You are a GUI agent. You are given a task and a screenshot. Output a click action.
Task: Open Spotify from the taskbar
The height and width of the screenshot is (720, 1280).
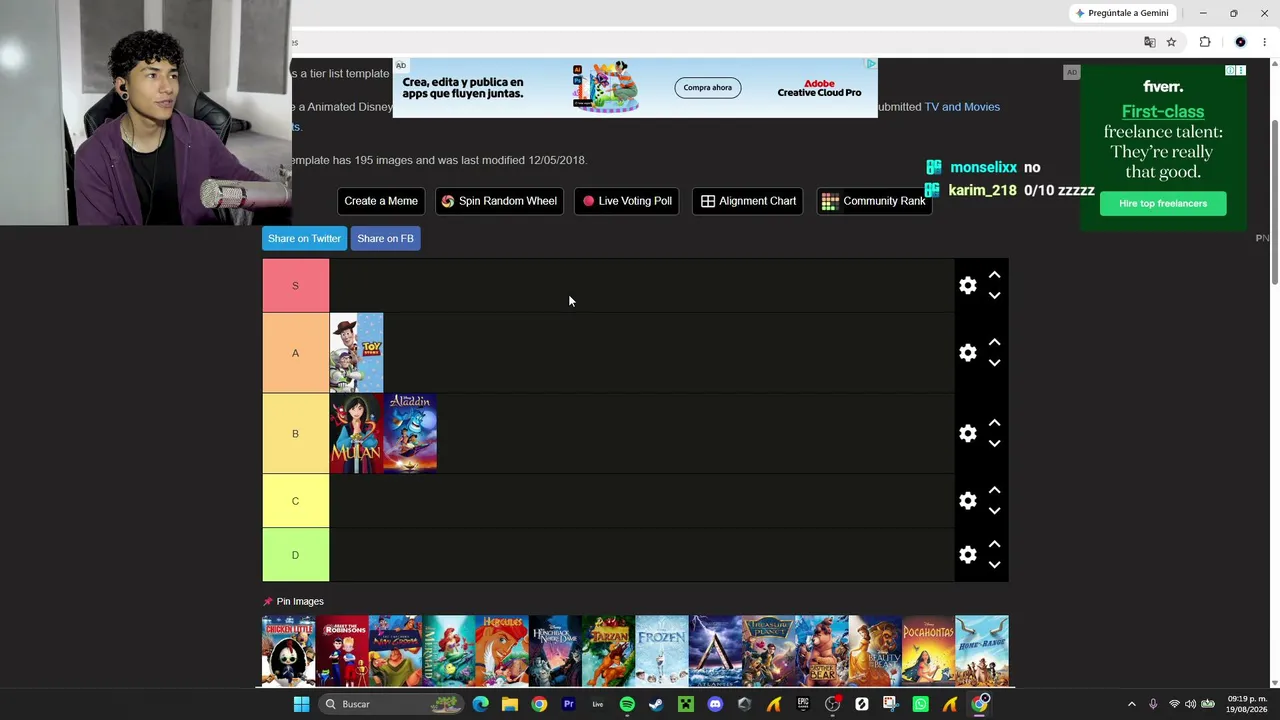click(x=627, y=704)
